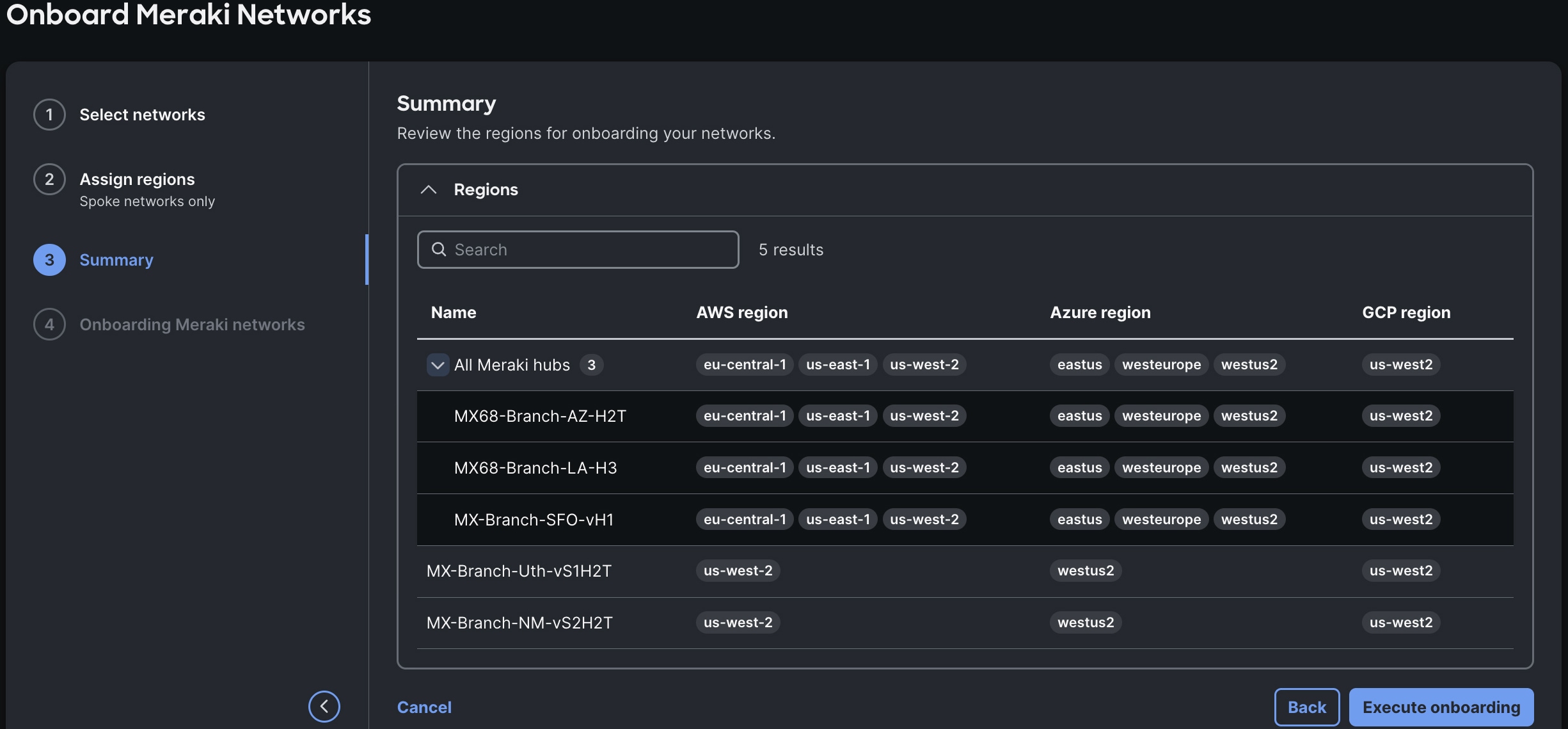Image resolution: width=1568 pixels, height=729 pixels.
Task: Click the hubs count badge 3
Action: 592,365
